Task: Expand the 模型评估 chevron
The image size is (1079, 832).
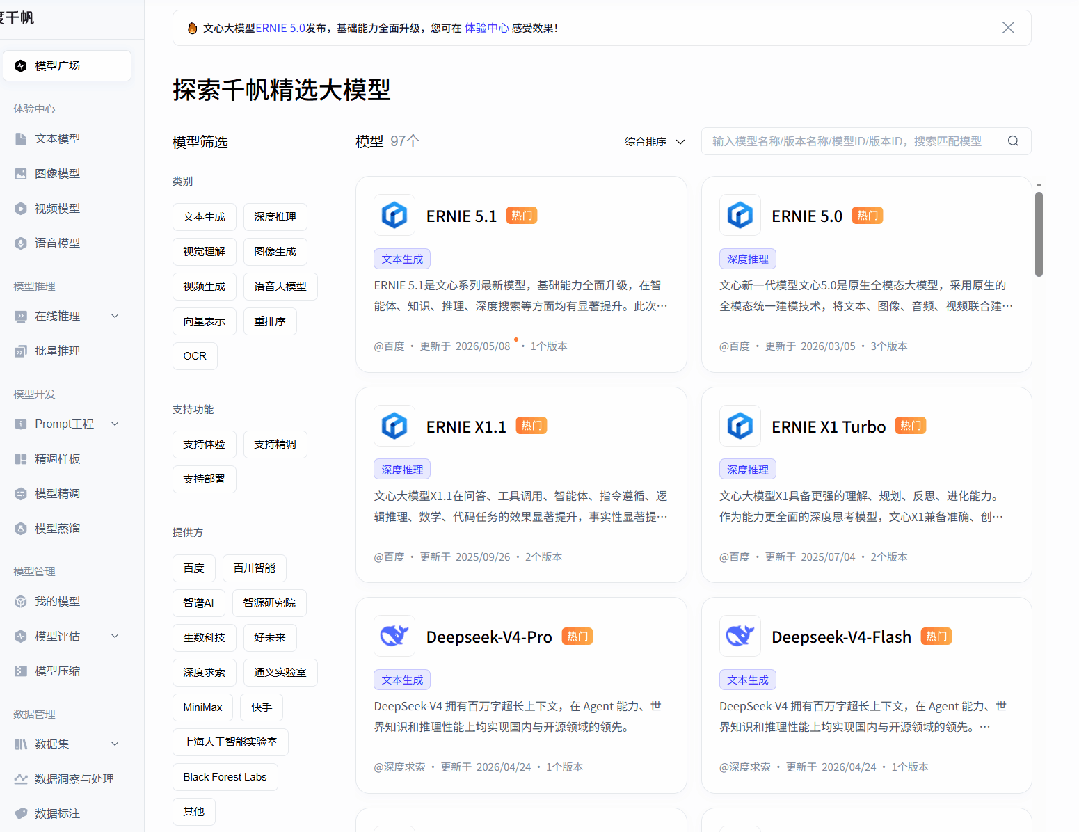Action: pyautogui.click(x=115, y=636)
